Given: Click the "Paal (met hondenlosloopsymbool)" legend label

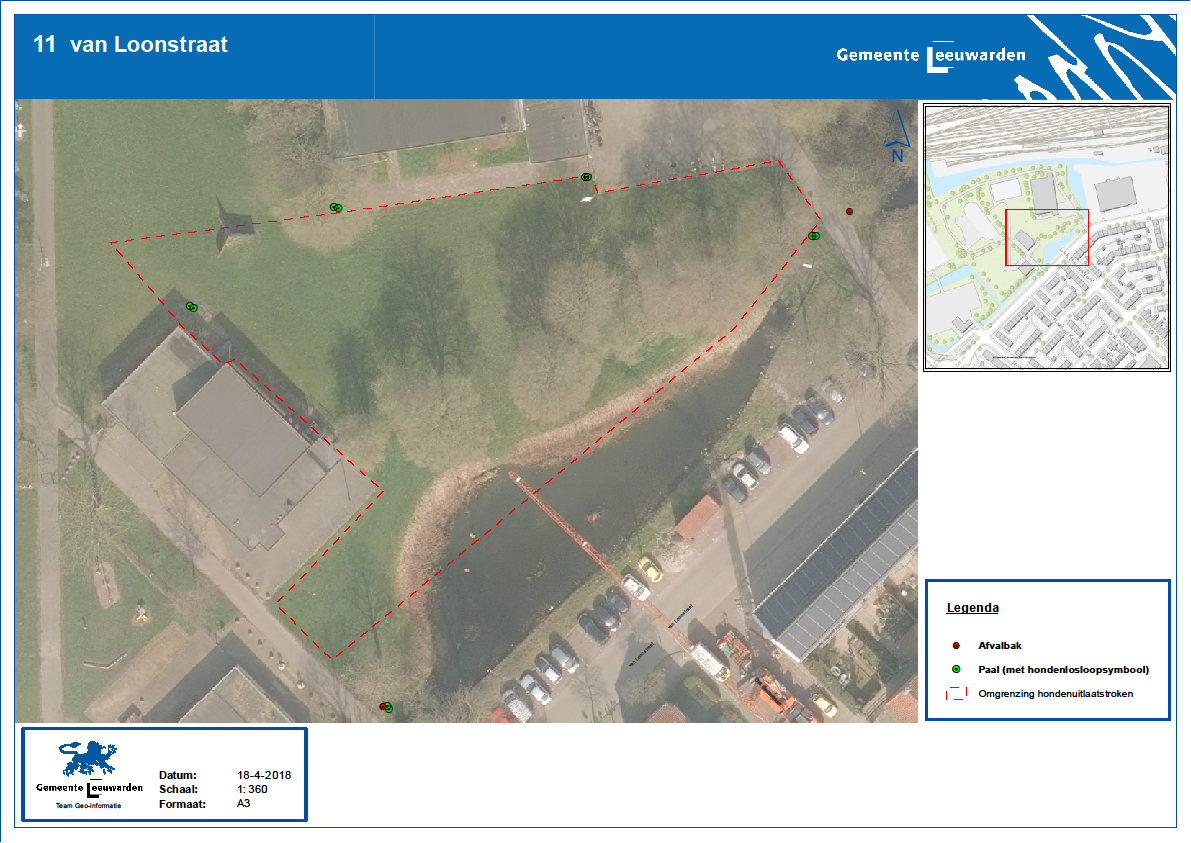Looking at the screenshot, I should click(x=1063, y=669).
